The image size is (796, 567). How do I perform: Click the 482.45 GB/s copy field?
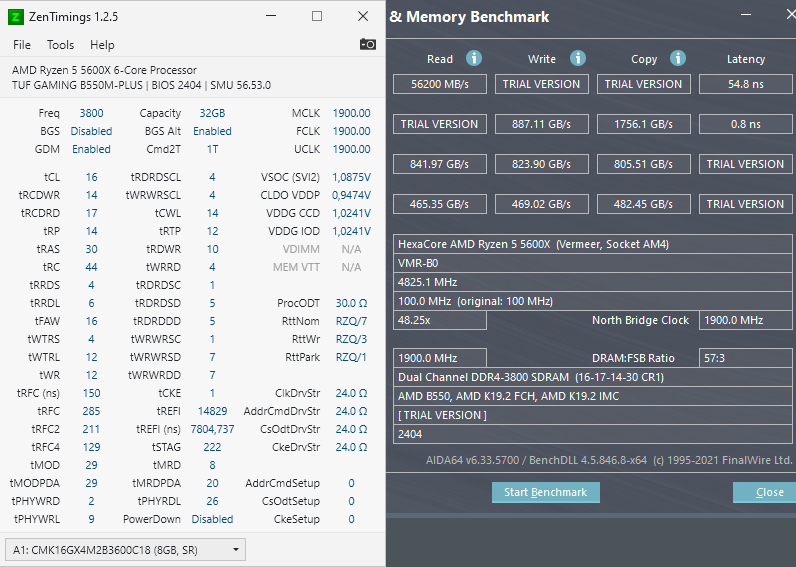pos(644,205)
